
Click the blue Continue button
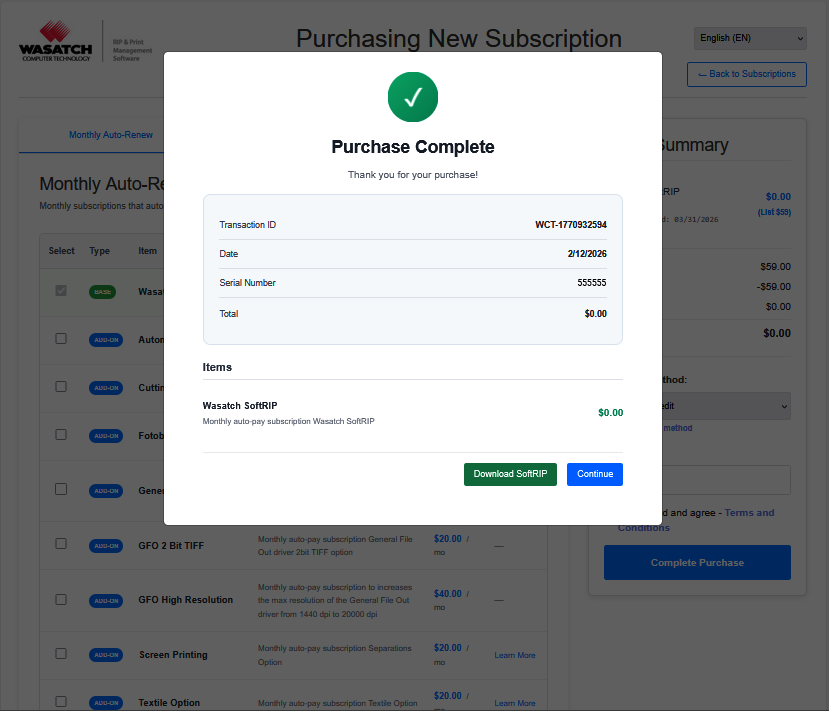tap(594, 474)
